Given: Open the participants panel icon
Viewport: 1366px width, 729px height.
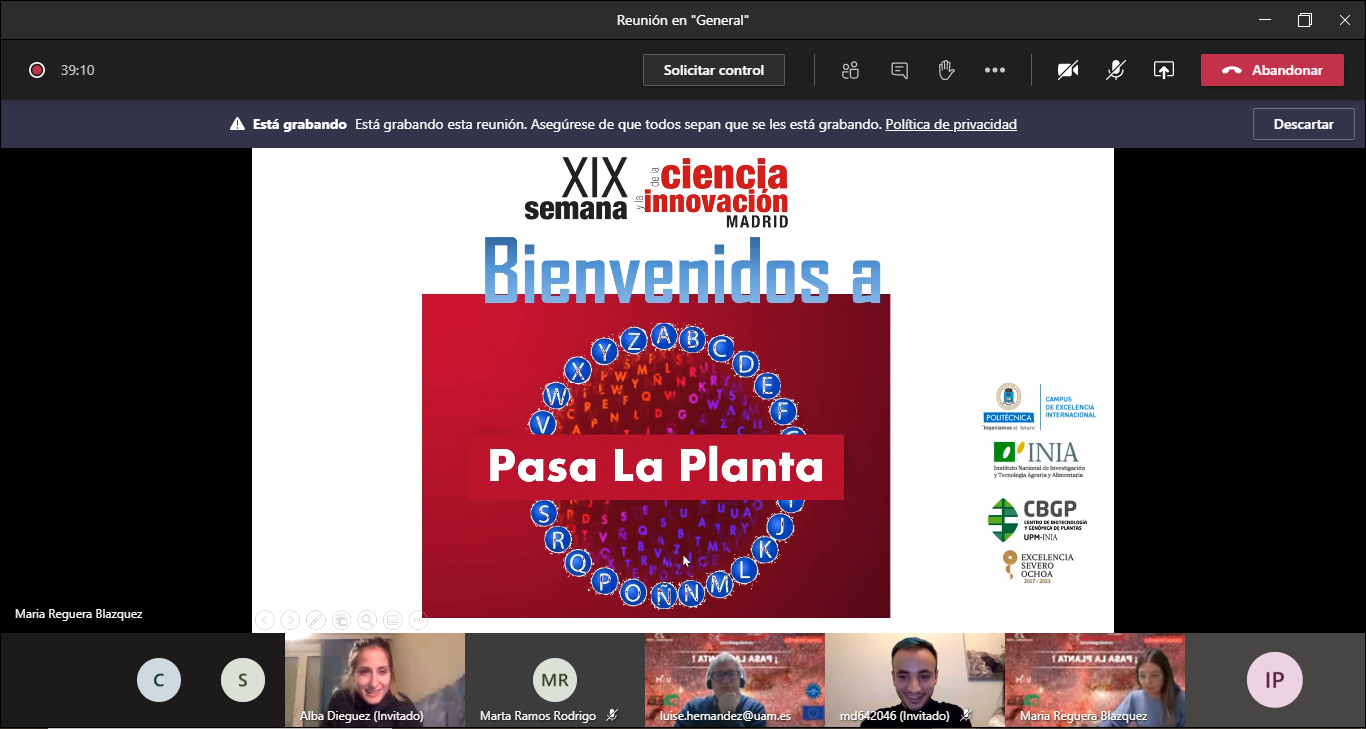Looking at the screenshot, I should [850, 70].
